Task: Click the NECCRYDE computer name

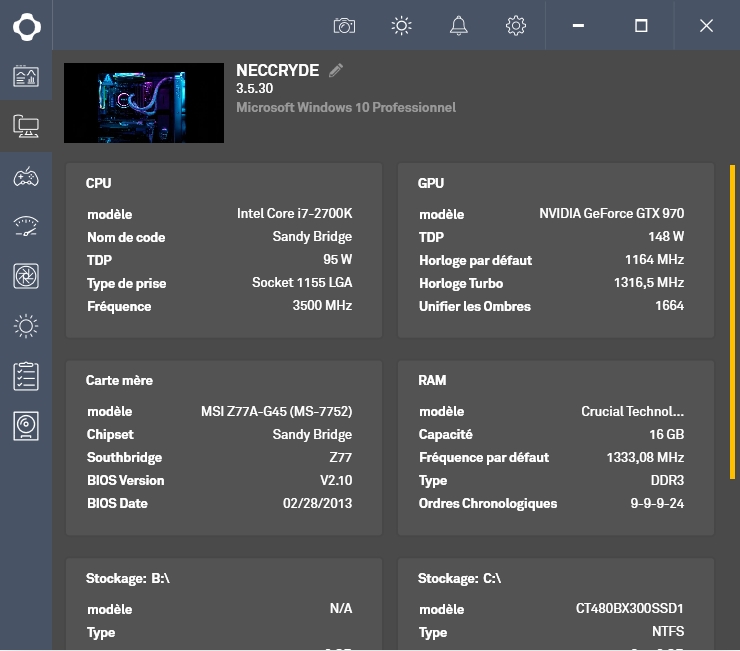Action: pos(277,71)
